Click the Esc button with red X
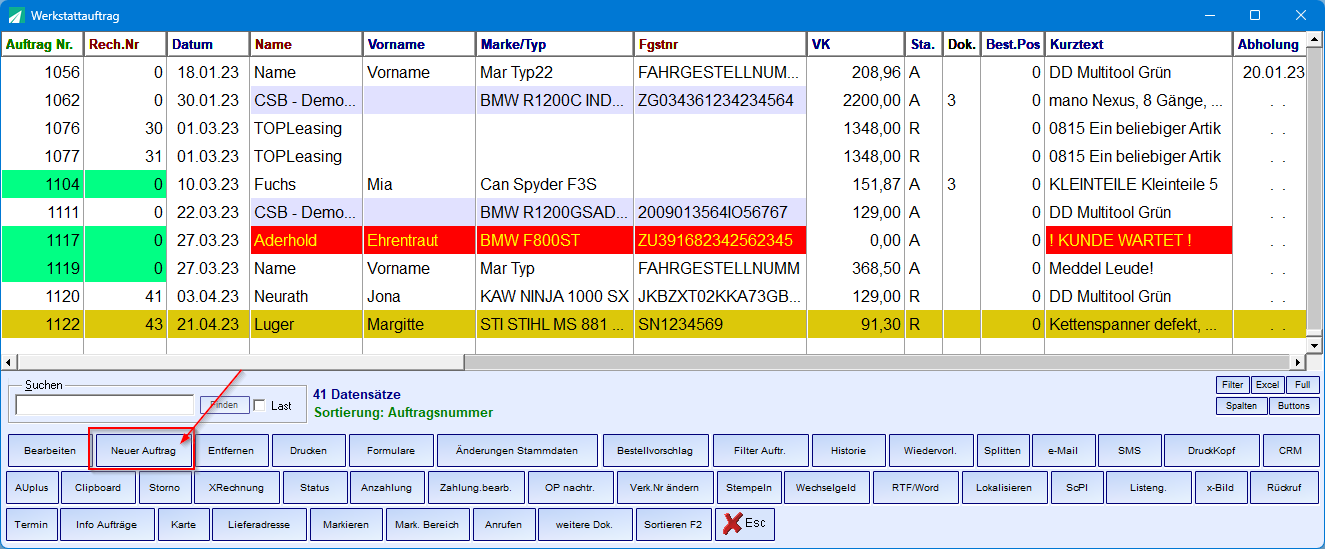This screenshot has width=1325, height=549. click(x=745, y=524)
